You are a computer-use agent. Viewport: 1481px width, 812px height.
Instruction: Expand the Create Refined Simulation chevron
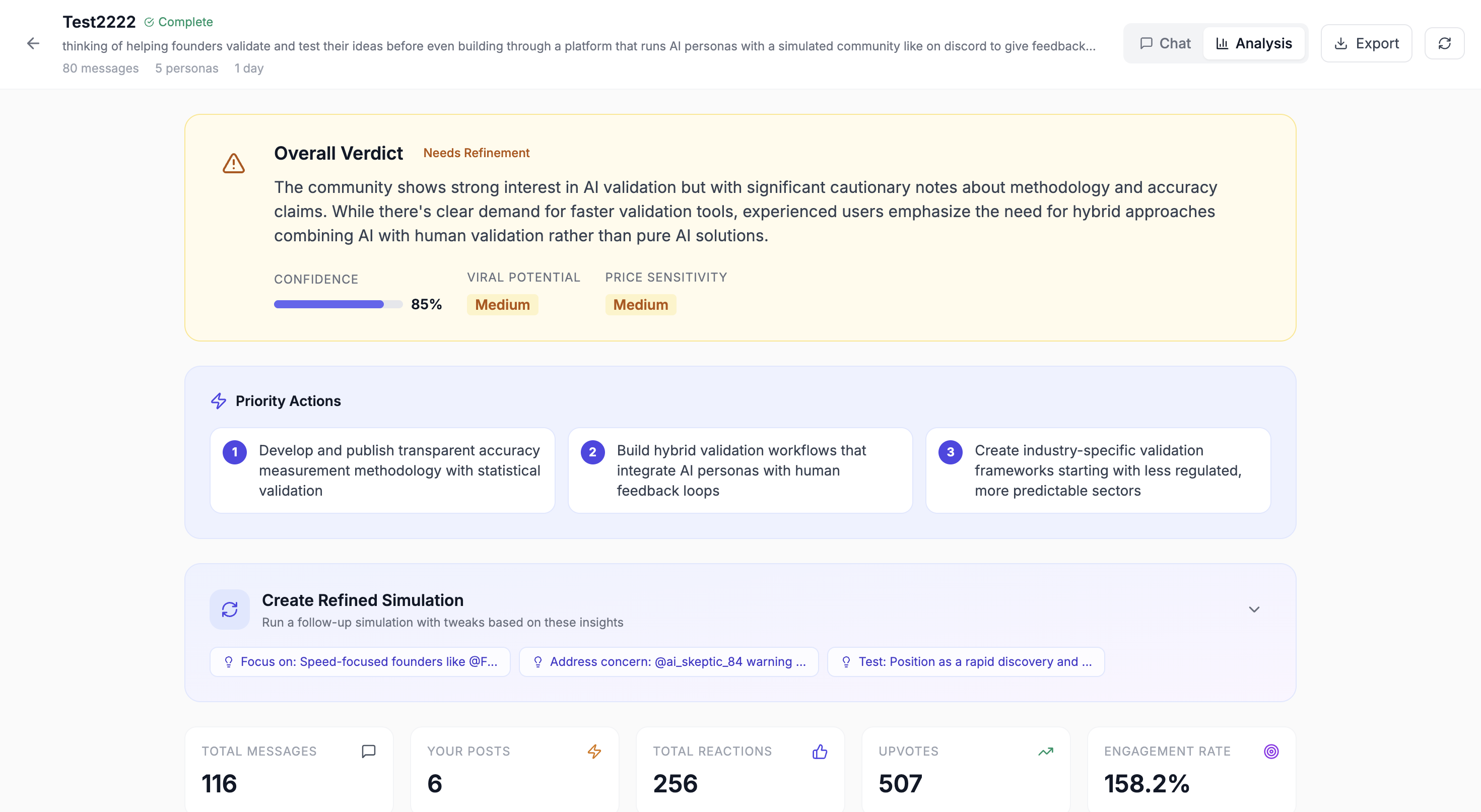pyautogui.click(x=1254, y=610)
